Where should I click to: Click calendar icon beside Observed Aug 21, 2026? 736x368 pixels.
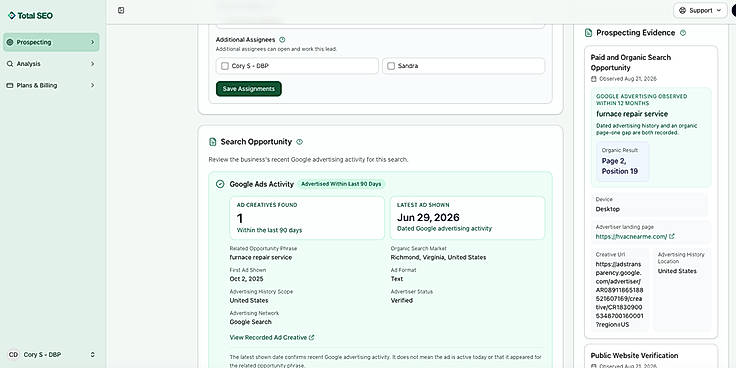pyautogui.click(x=594, y=79)
